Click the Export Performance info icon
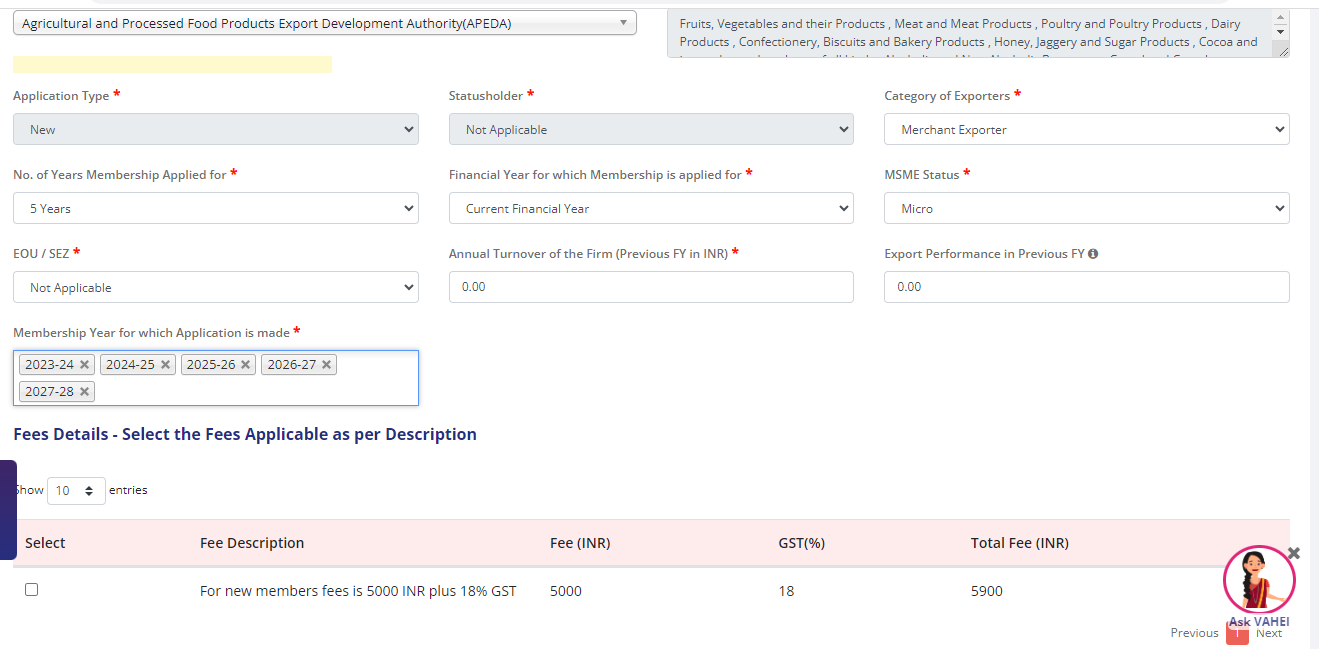This screenshot has height=649, width=1319. [x=1093, y=254]
